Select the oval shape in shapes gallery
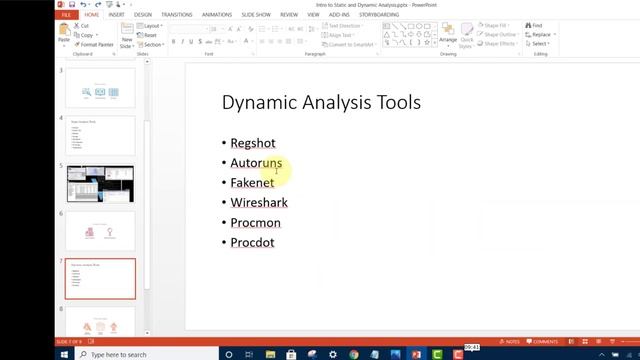 [419, 27]
